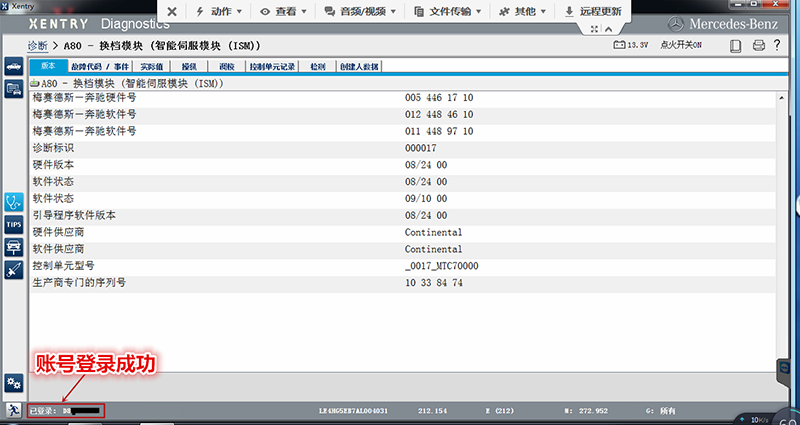Open the vehicle overview car icon in sidebar
The height and width of the screenshot is (425, 800).
[x=14, y=66]
